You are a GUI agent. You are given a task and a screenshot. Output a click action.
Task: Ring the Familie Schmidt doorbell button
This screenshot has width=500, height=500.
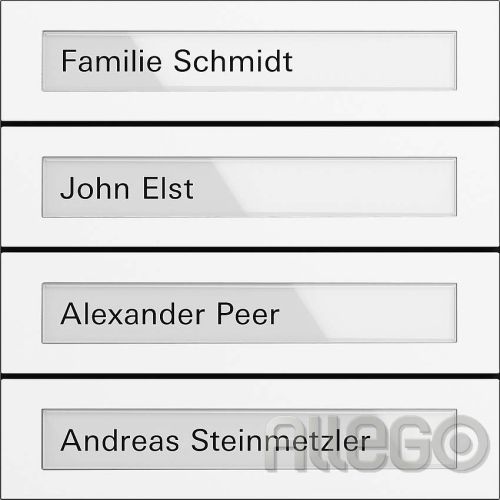250,61
